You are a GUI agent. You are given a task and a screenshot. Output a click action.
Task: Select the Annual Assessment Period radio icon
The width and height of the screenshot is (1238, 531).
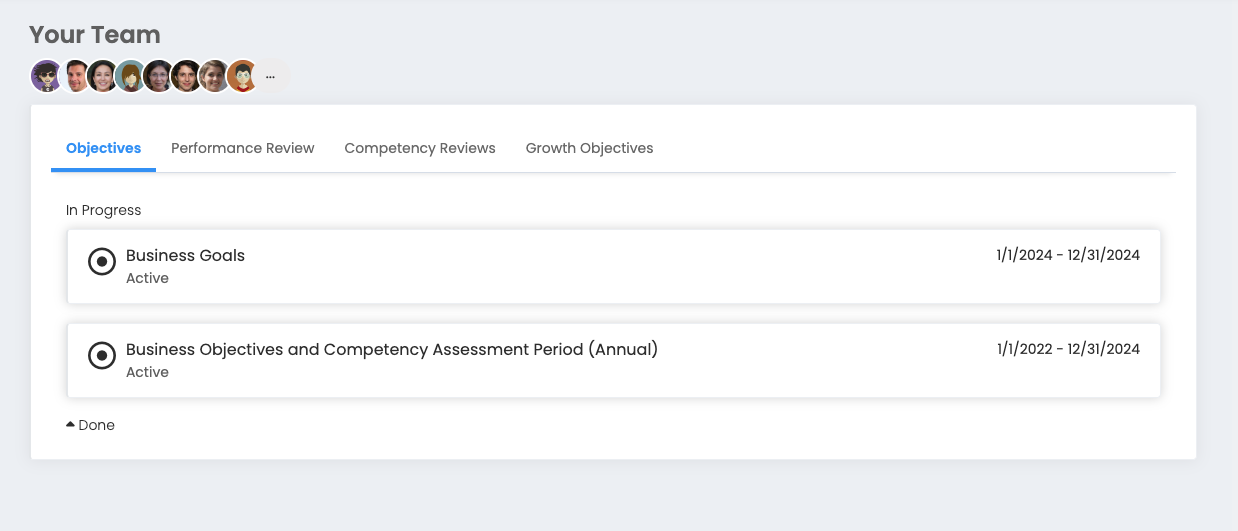102,356
